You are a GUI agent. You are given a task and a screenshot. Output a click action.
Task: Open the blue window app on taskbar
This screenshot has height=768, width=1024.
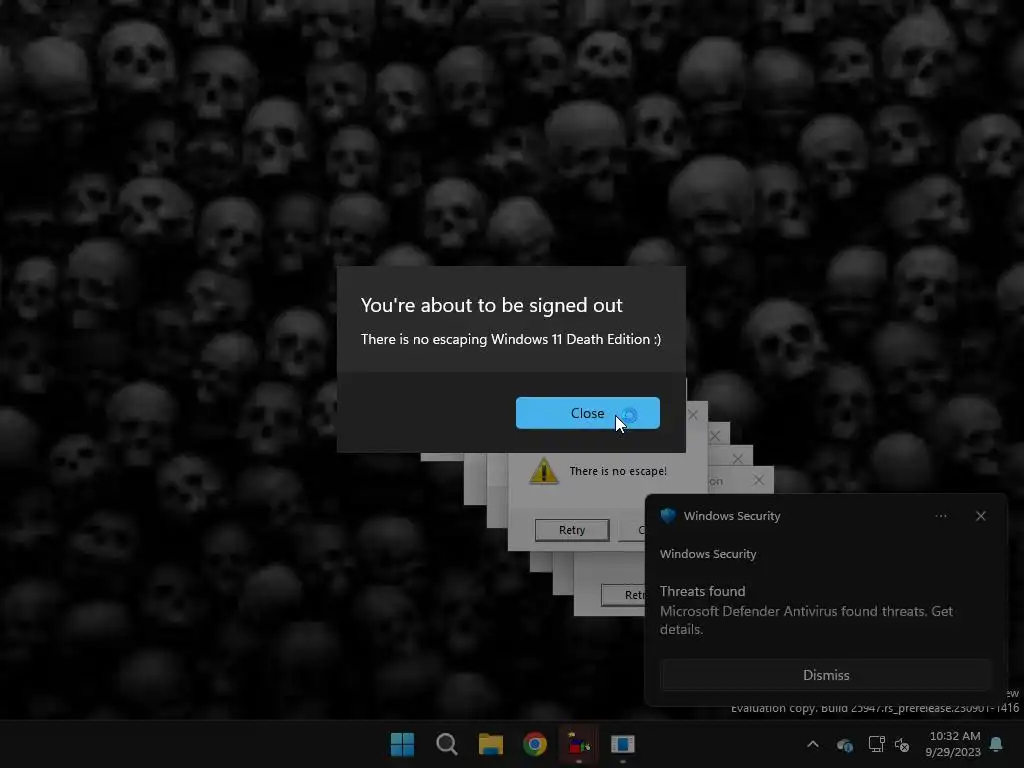[623, 744]
